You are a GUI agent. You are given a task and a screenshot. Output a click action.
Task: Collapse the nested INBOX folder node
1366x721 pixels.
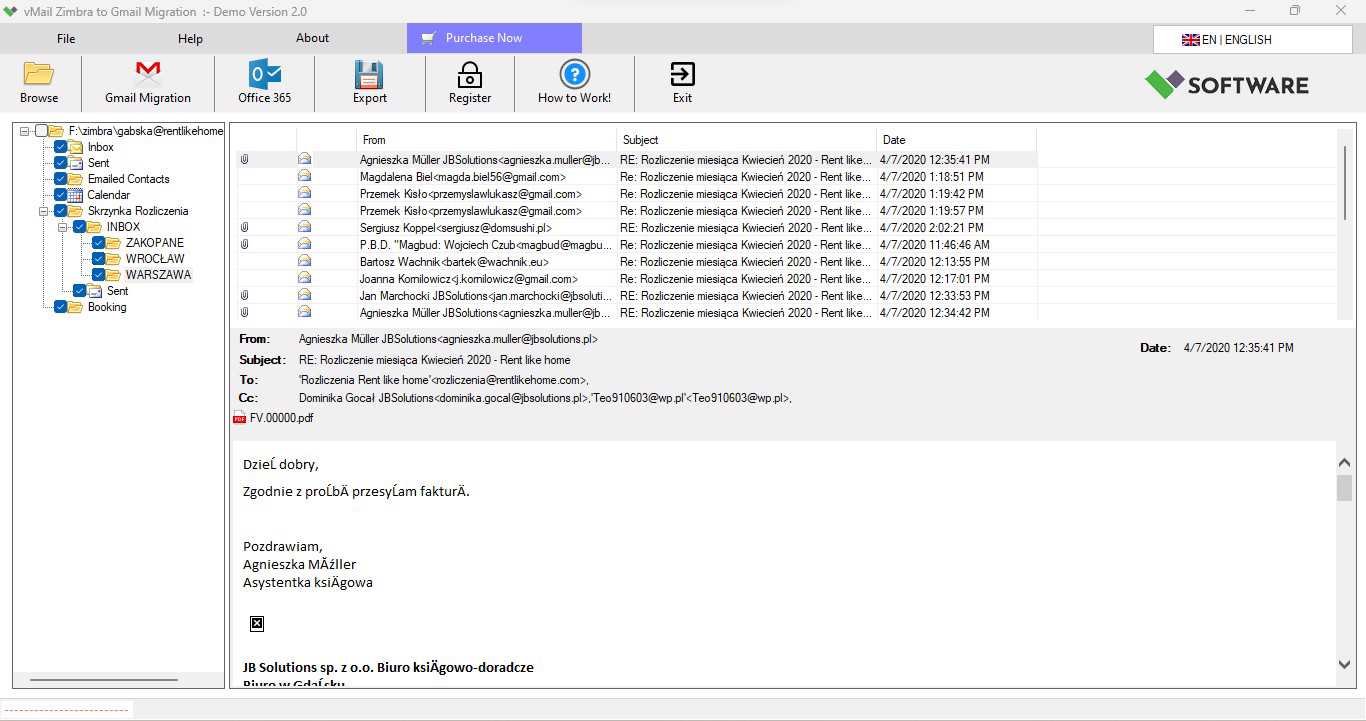click(63, 227)
